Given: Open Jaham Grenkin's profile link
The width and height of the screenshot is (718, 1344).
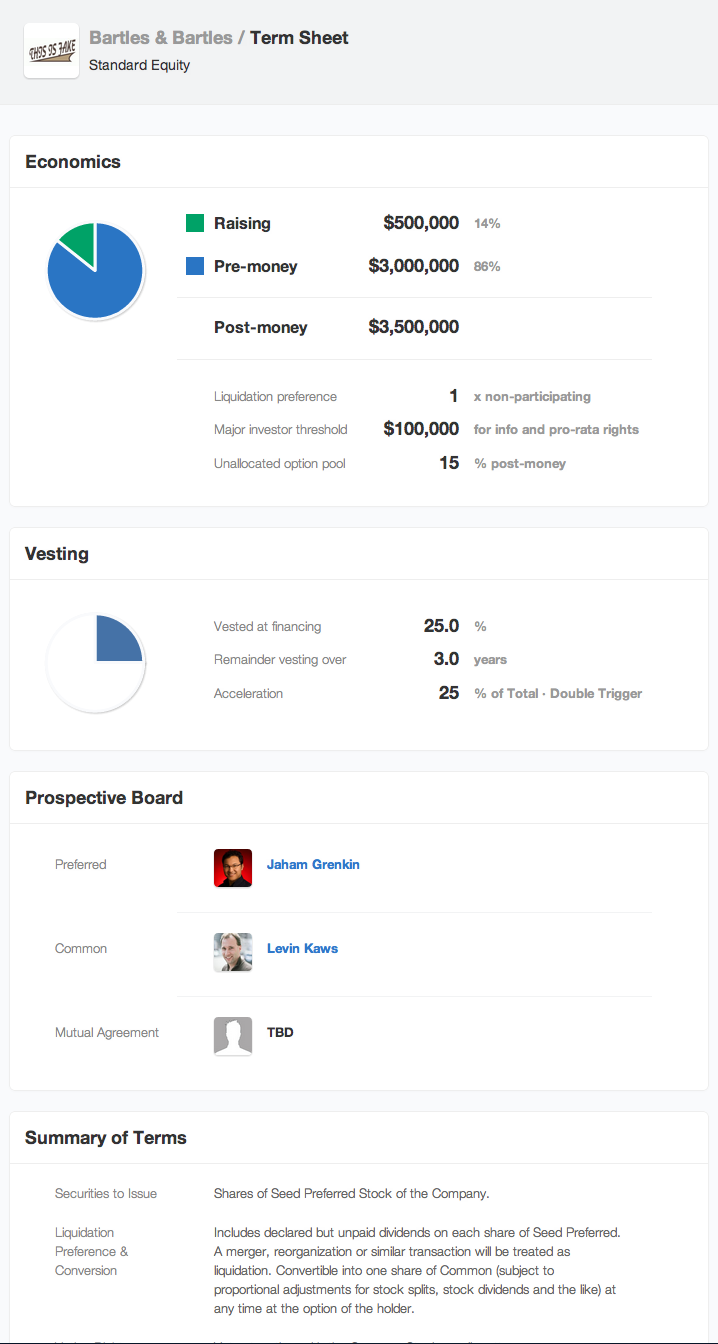Looking at the screenshot, I should tap(313, 864).
